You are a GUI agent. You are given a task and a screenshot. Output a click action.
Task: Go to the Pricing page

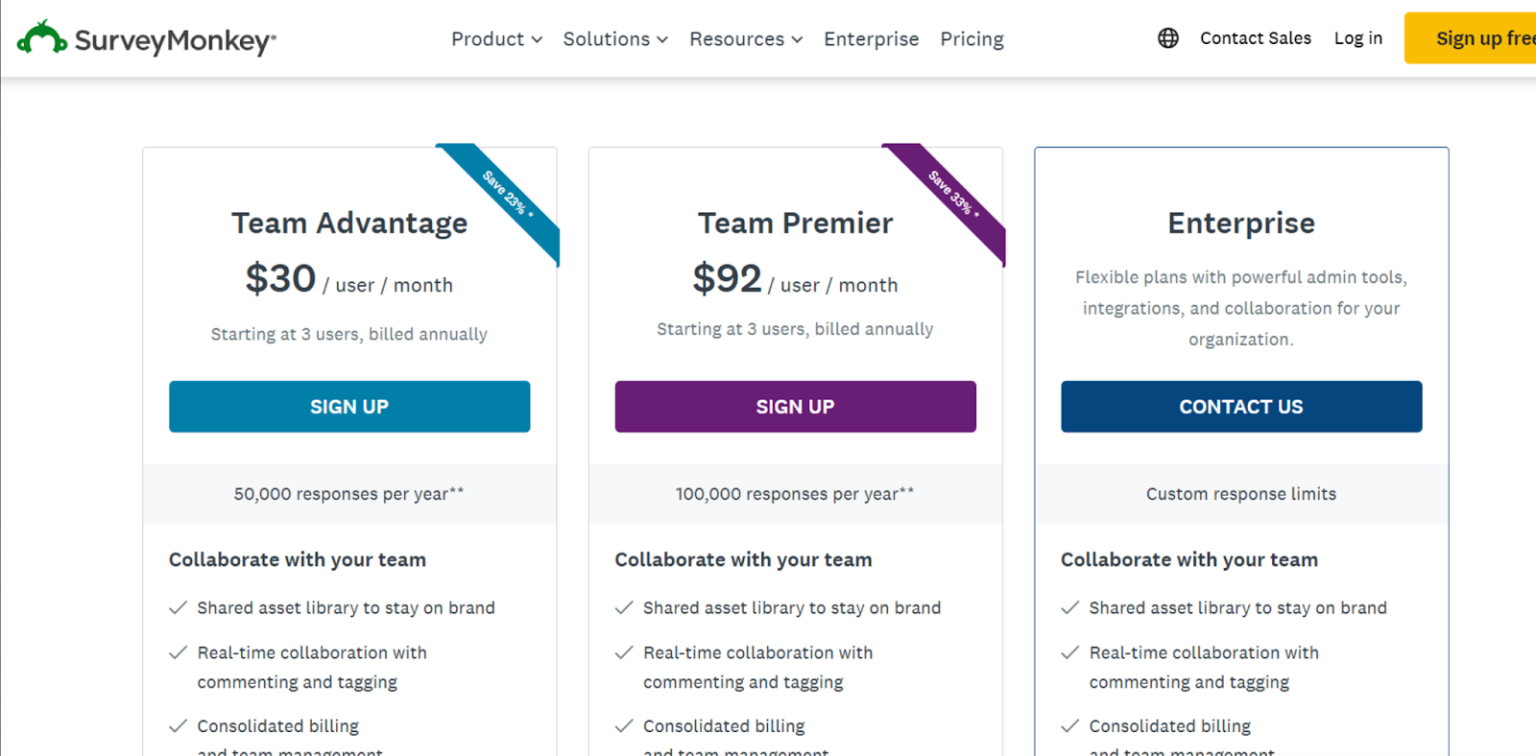click(972, 39)
